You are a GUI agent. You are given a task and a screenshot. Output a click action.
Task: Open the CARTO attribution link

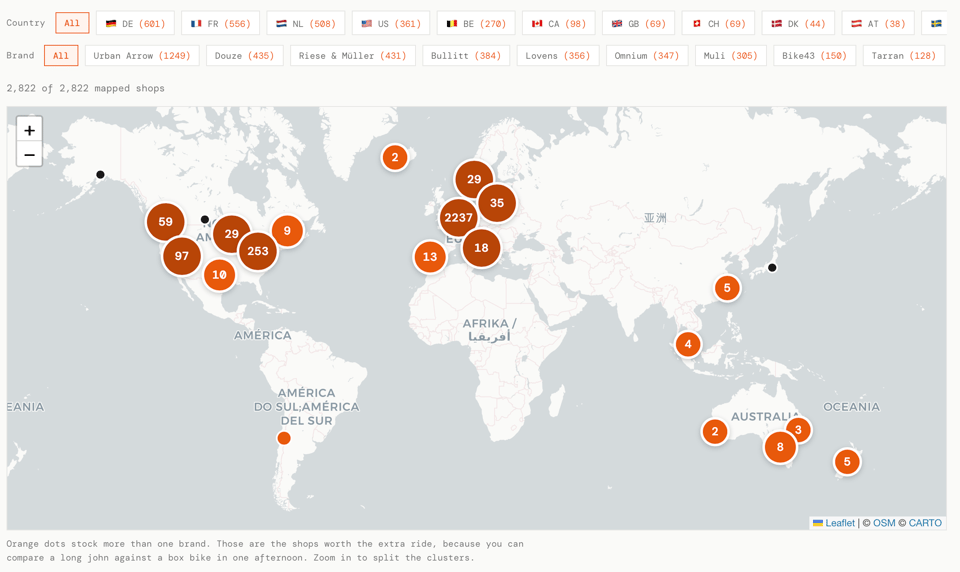(x=925, y=523)
